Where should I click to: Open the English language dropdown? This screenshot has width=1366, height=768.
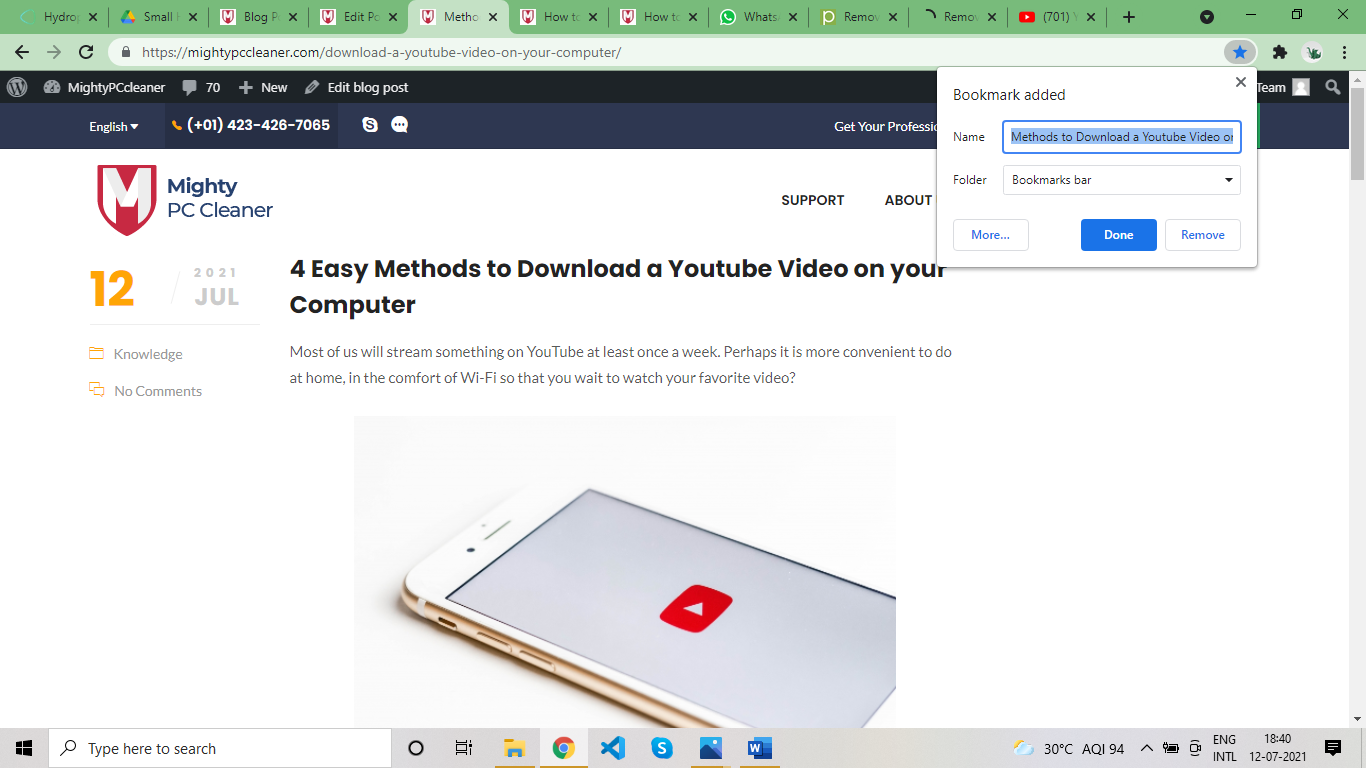pos(114,126)
